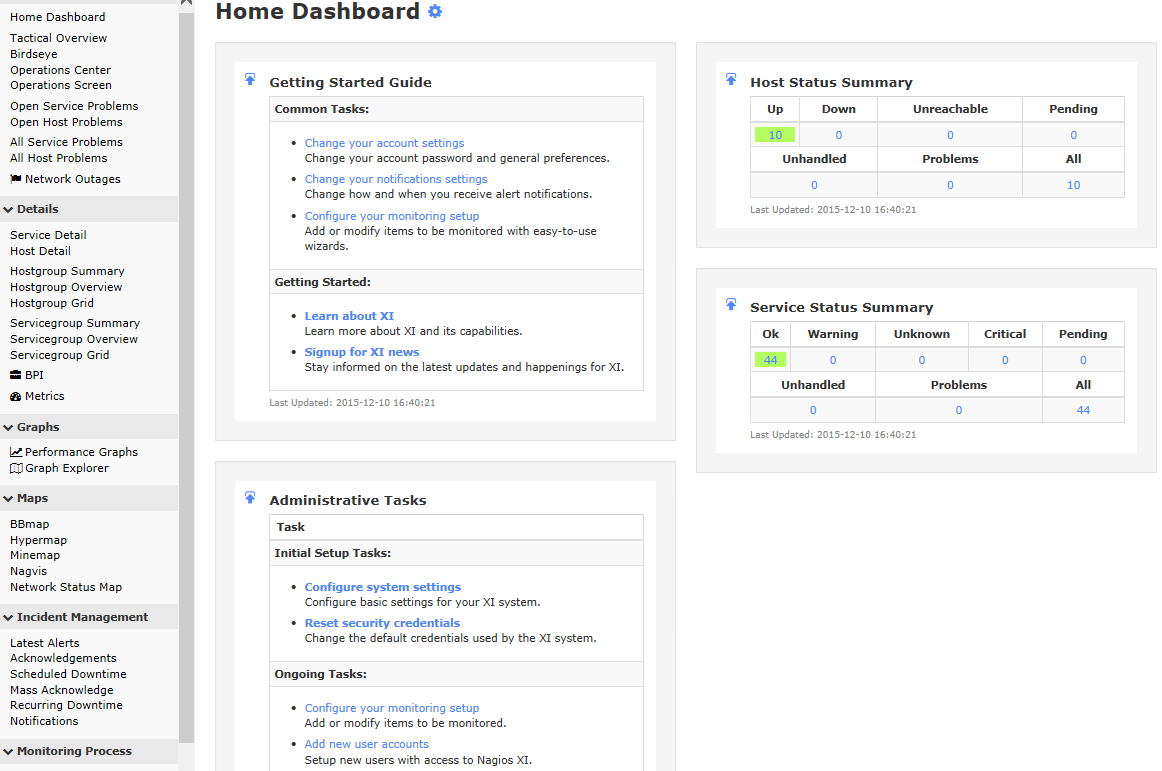This screenshot has height=771, width=1162.
Task: Click the pin icon on Host Status Summary dashlet
Action: pyautogui.click(x=731, y=79)
